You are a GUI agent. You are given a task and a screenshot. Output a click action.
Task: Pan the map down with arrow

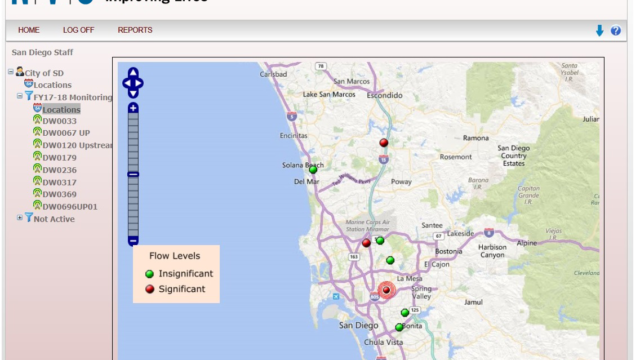pyautogui.click(x=133, y=94)
